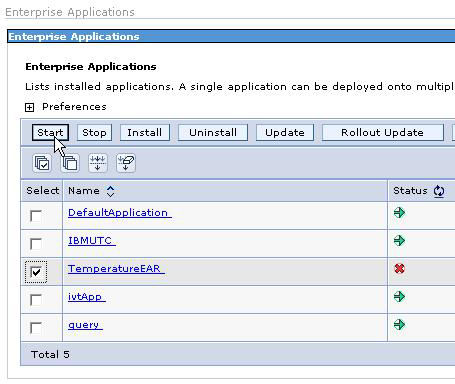The height and width of the screenshot is (384, 455).
Task: Refresh the Status column icon
Action: pyautogui.click(x=439, y=191)
